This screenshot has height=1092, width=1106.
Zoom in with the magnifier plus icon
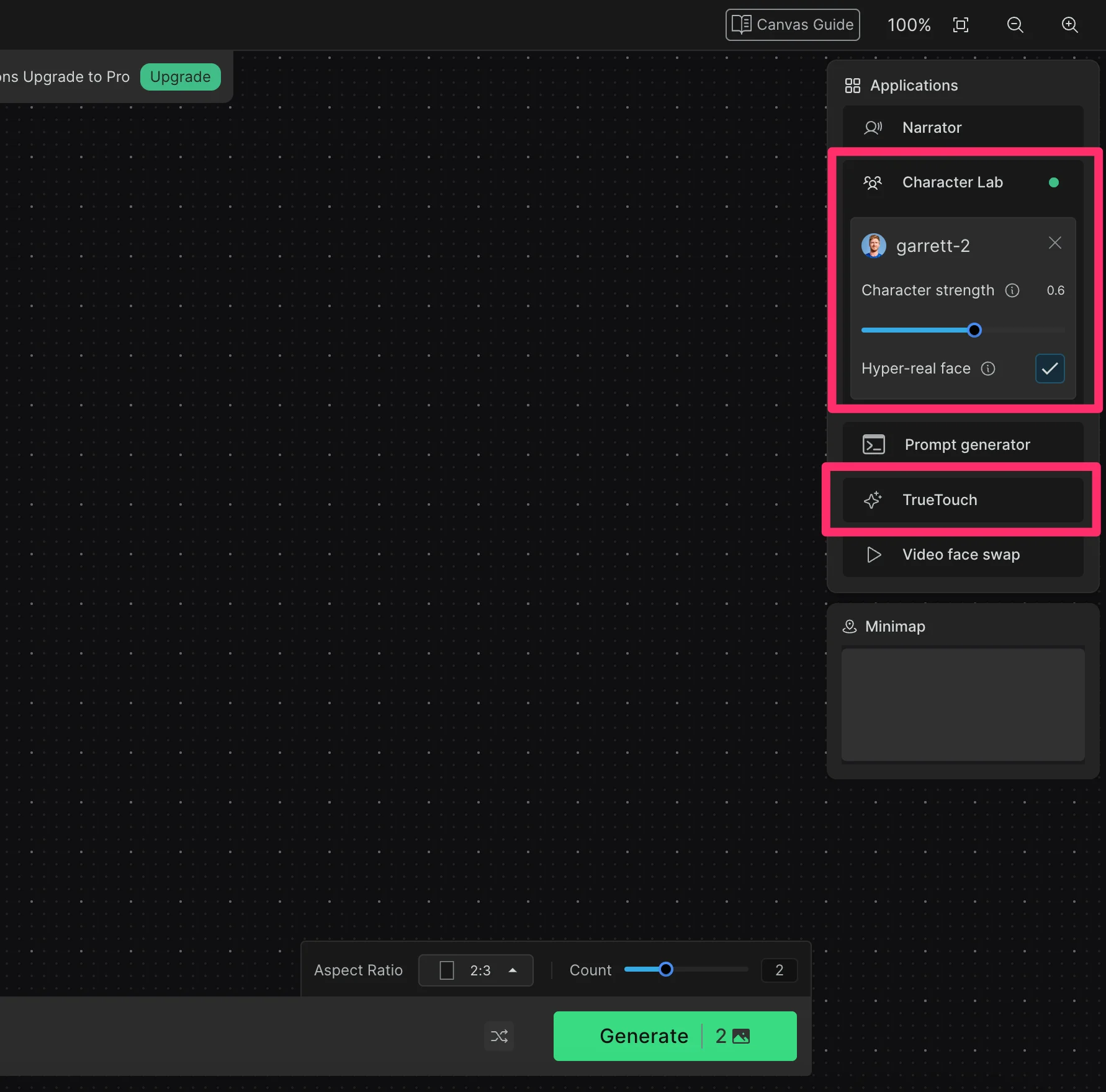(x=1070, y=25)
